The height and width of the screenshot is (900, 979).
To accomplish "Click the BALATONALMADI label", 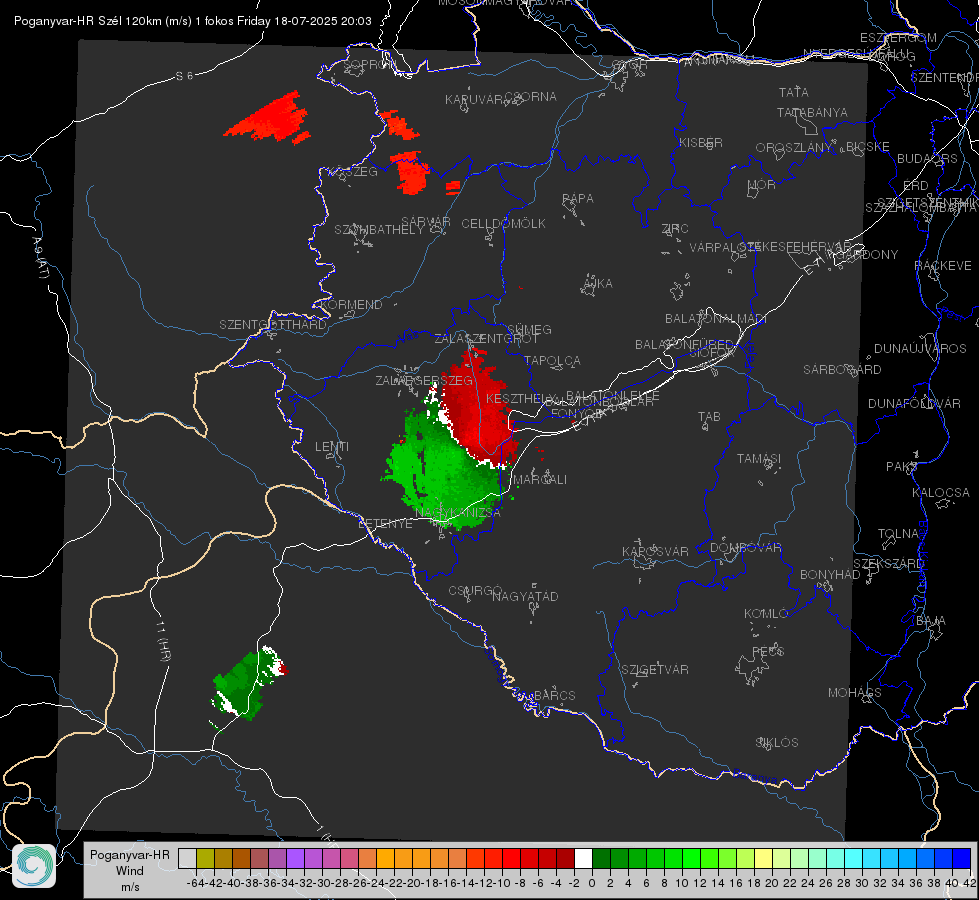I will (x=716, y=319).
